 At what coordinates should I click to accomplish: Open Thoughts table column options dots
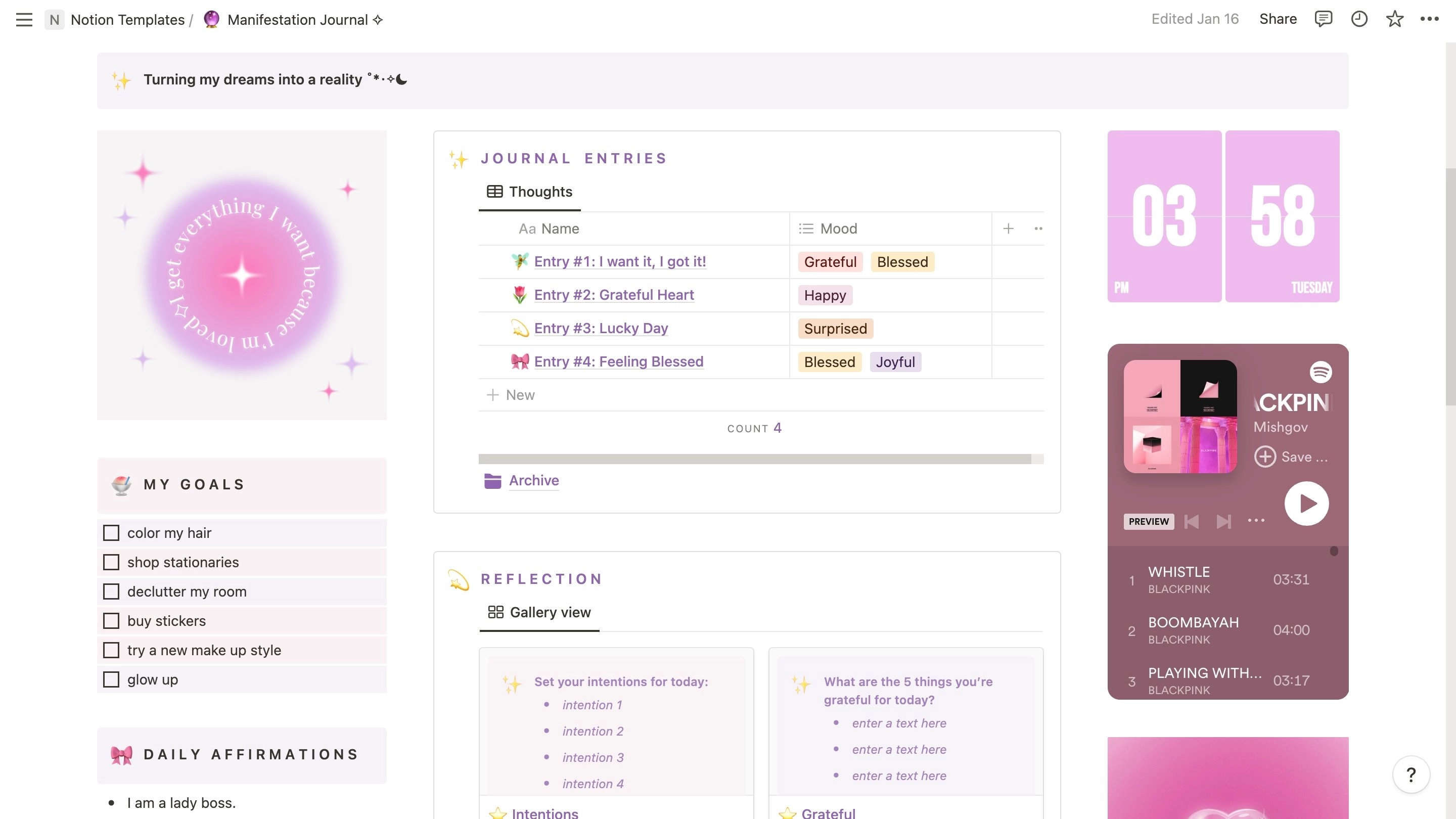click(1038, 229)
